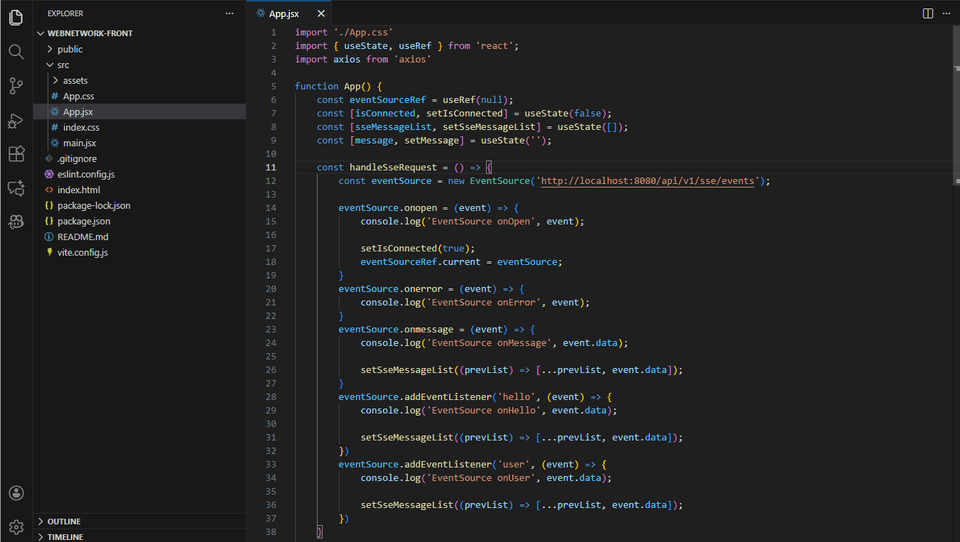Close the App.jsx editor tab

tap(321, 13)
